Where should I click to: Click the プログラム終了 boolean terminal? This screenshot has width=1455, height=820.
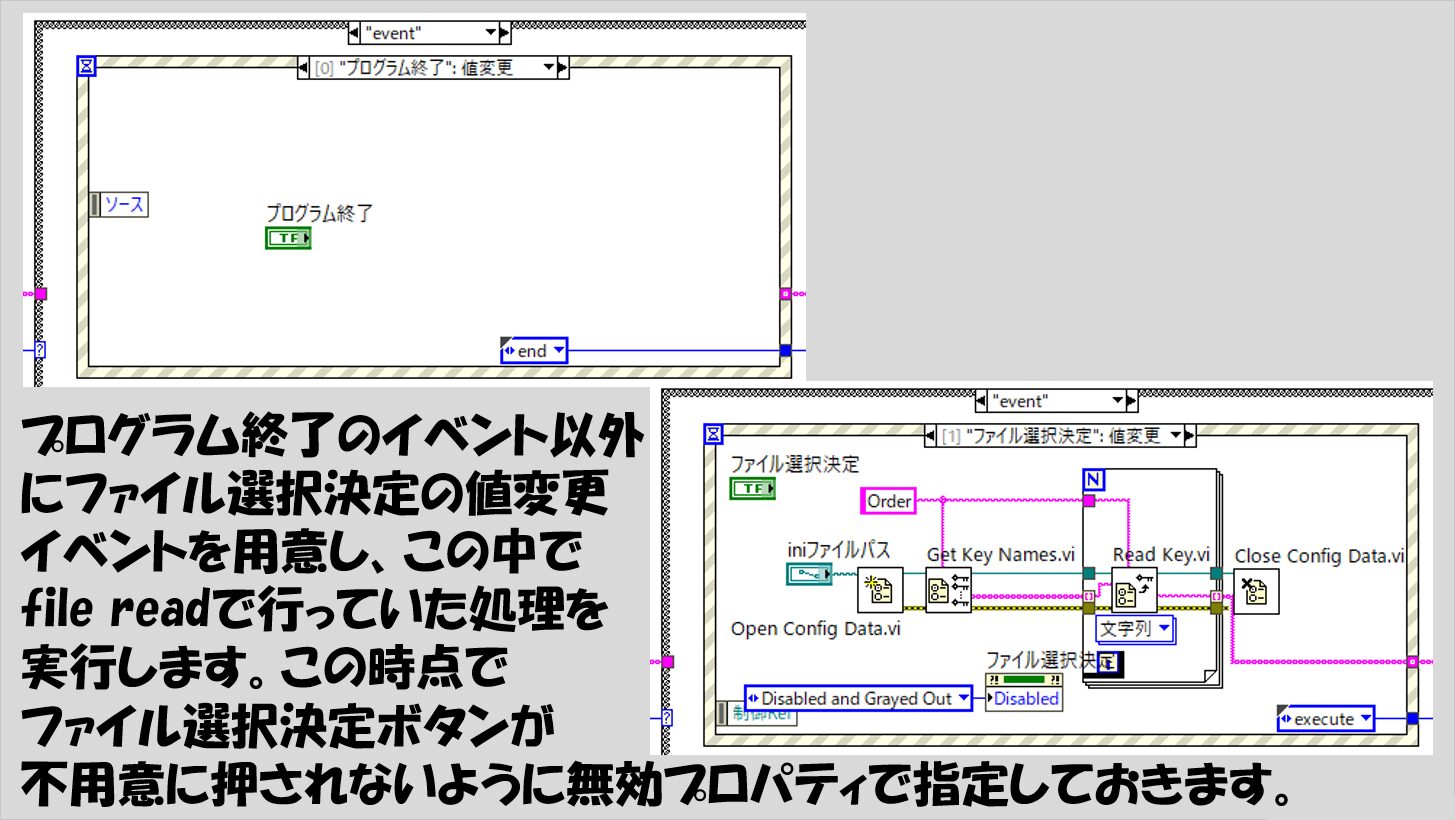(288, 238)
